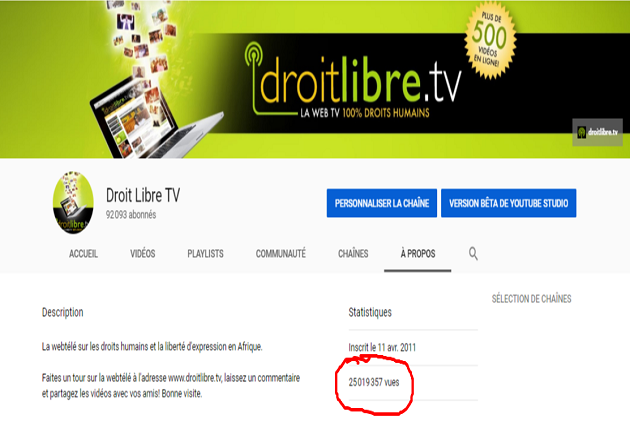630x421 pixels.
Task: Click the 'Inscrit le 11 avr. 2011' text
Action: point(382,347)
